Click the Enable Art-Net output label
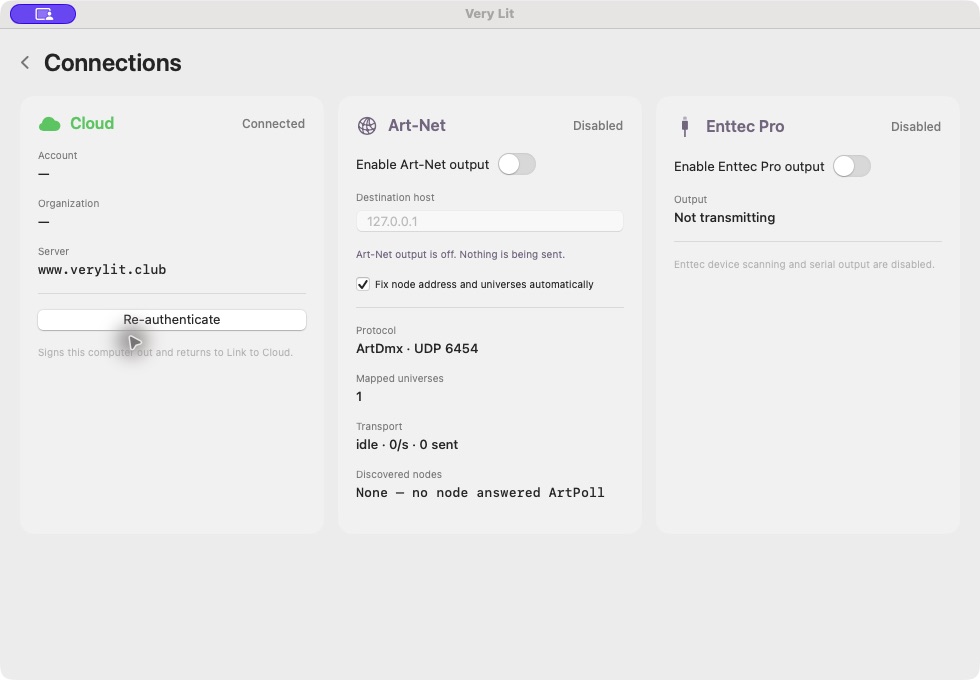 tap(422, 164)
